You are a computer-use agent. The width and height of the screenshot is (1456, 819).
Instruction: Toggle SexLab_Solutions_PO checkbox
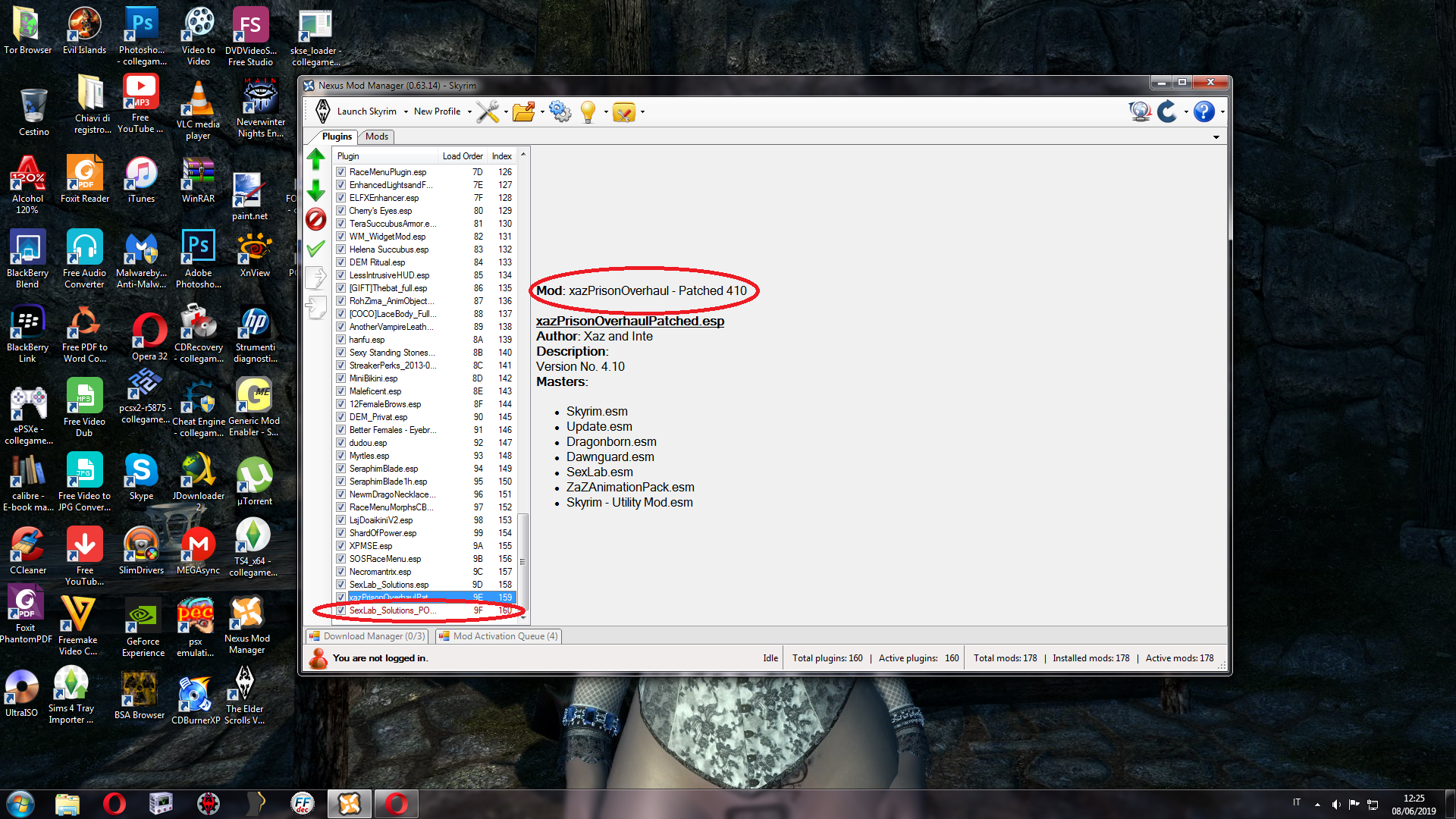341,610
